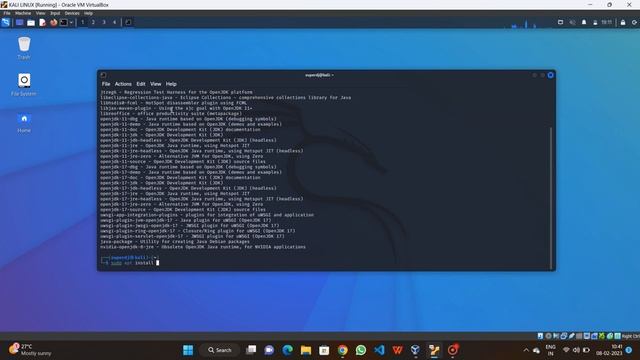Open the terminal Actions menu

123,84
